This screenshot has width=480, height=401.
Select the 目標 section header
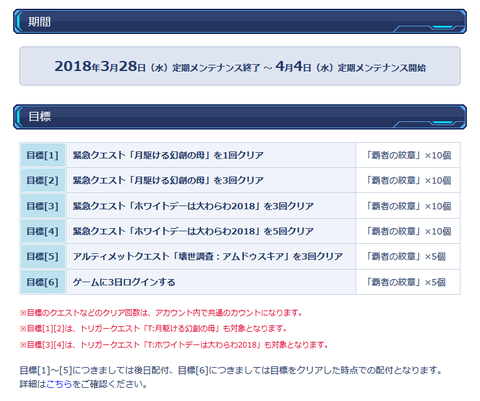pyautogui.click(x=240, y=117)
